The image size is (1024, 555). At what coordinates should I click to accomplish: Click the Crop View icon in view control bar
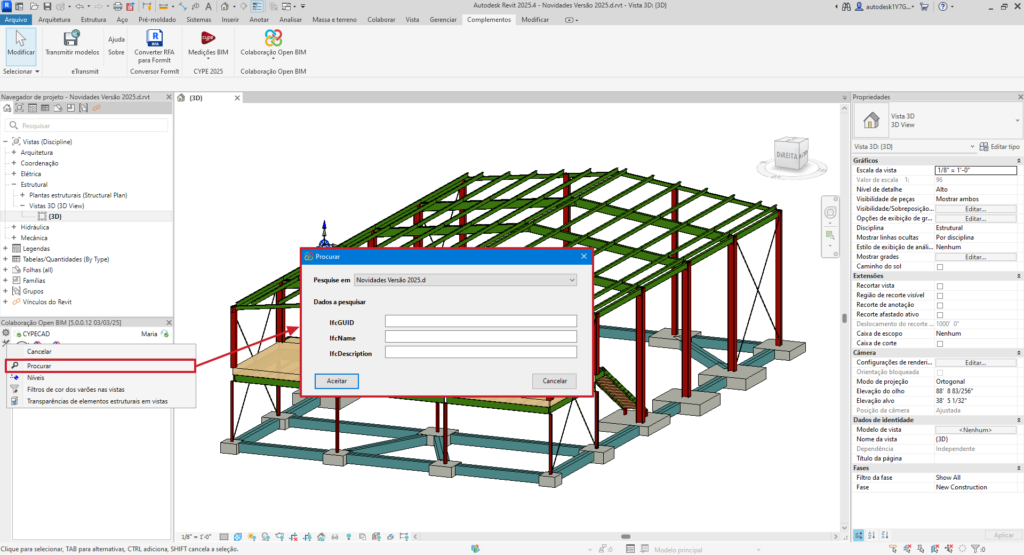294,537
